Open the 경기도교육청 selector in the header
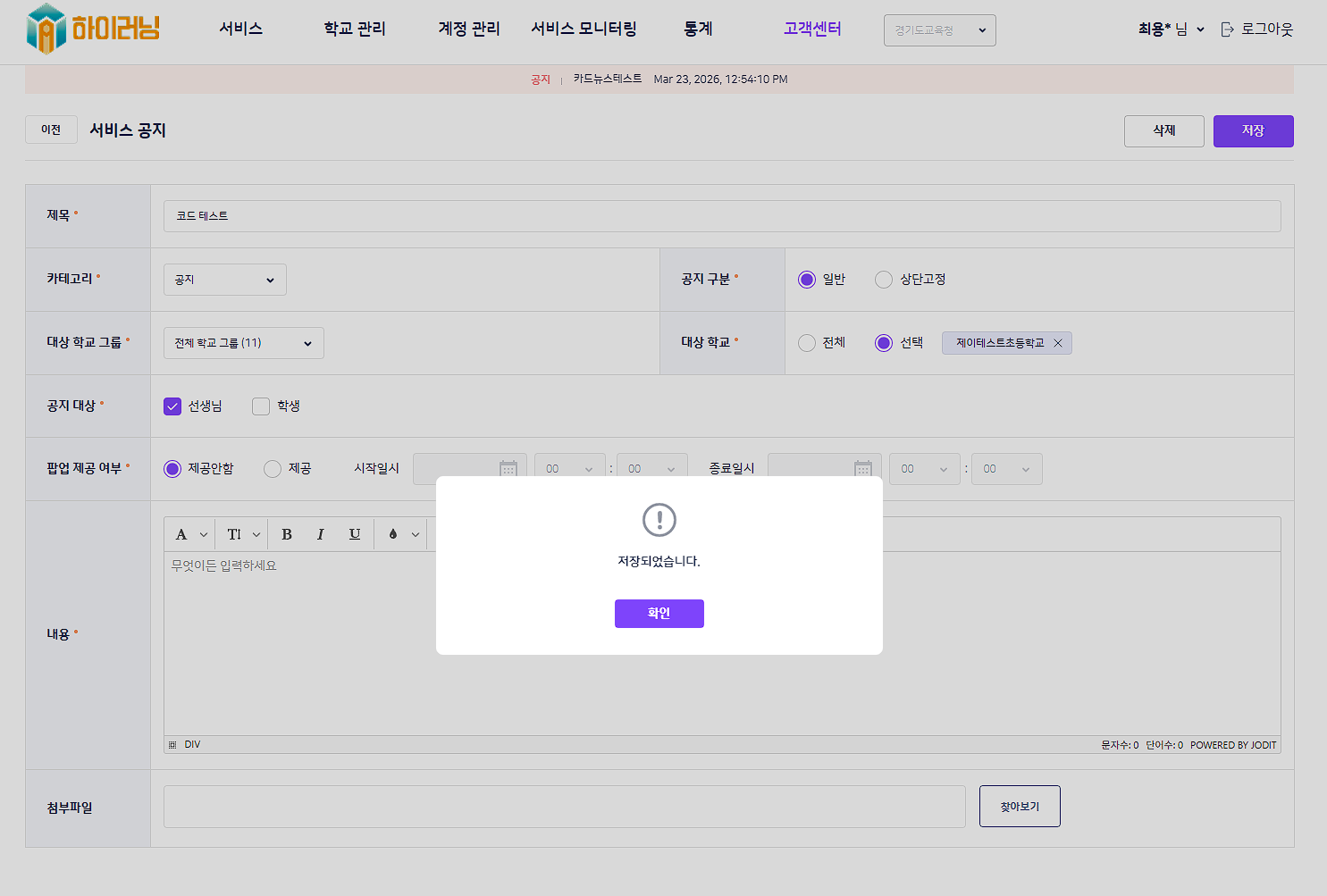This screenshot has height=896, width=1327. [x=939, y=30]
